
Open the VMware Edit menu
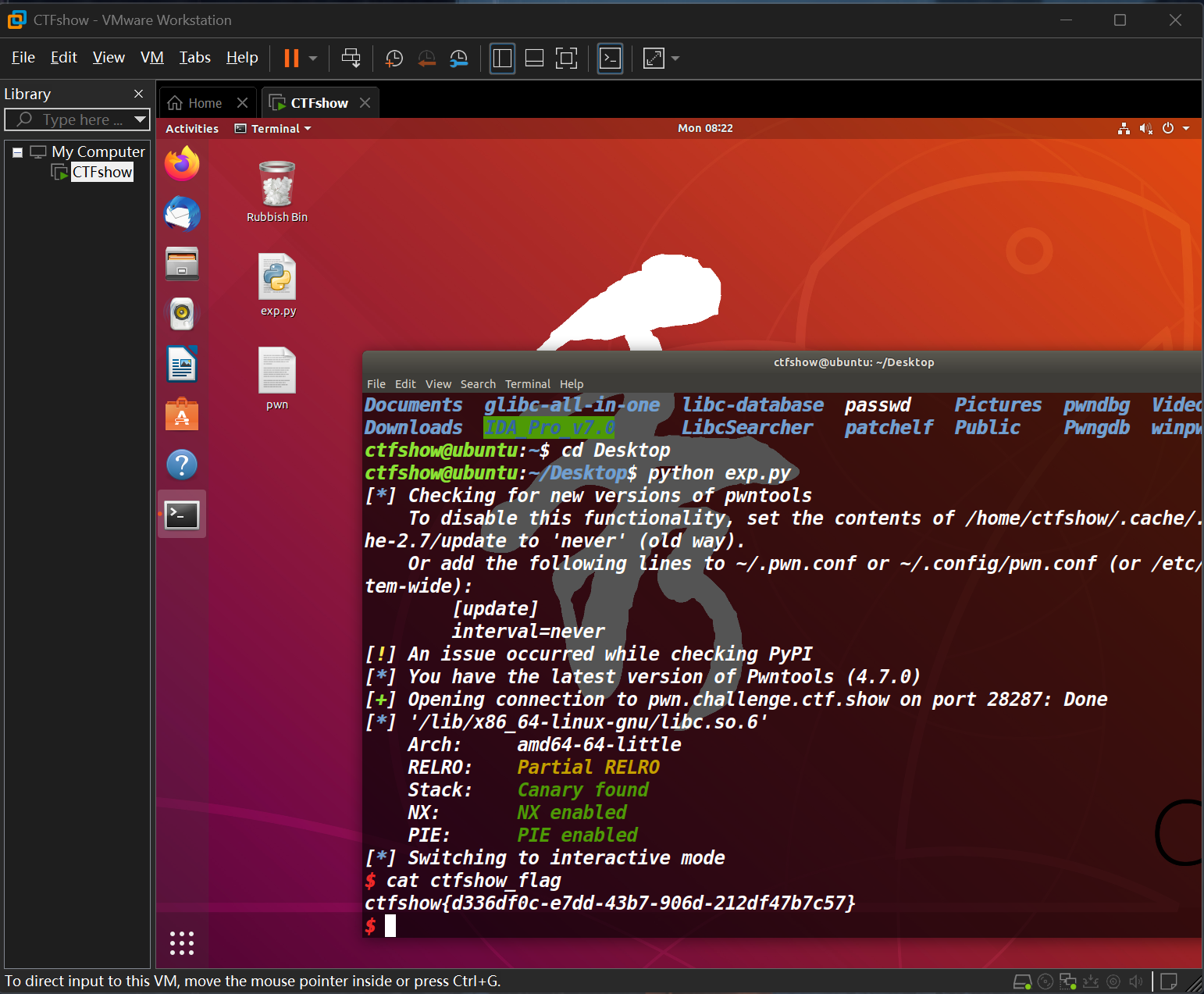coord(64,58)
